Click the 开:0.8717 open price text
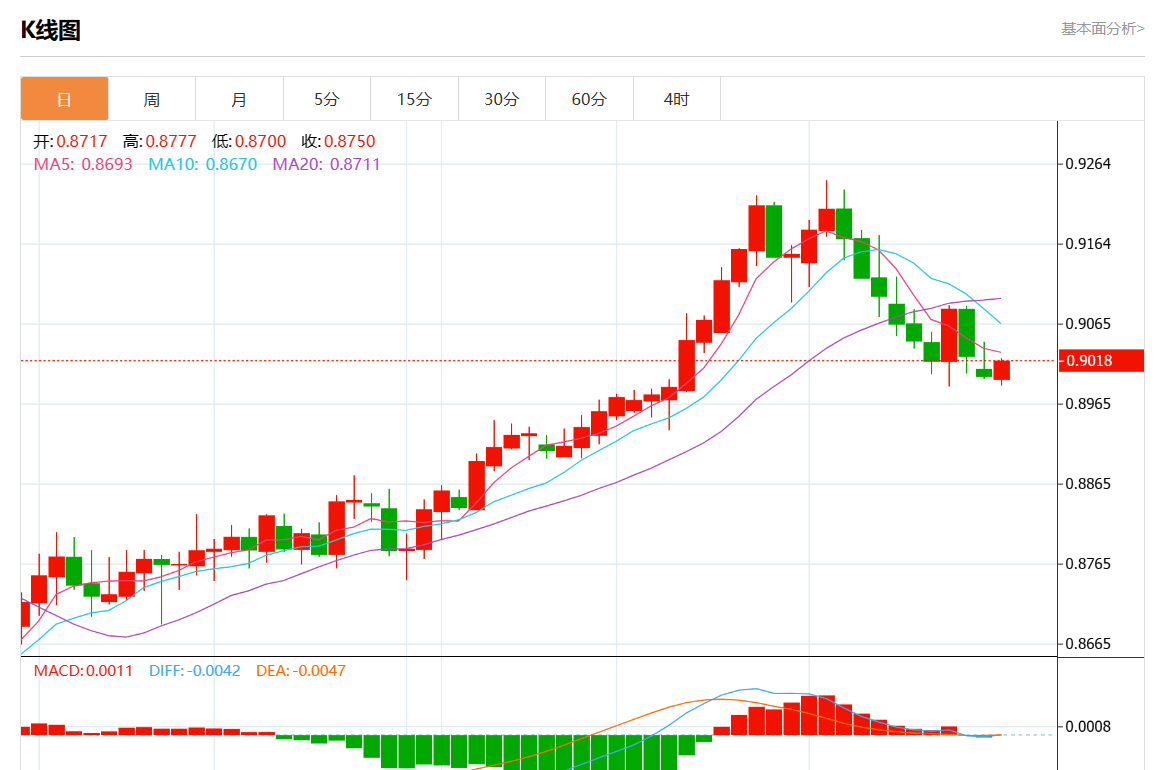 point(70,141)
